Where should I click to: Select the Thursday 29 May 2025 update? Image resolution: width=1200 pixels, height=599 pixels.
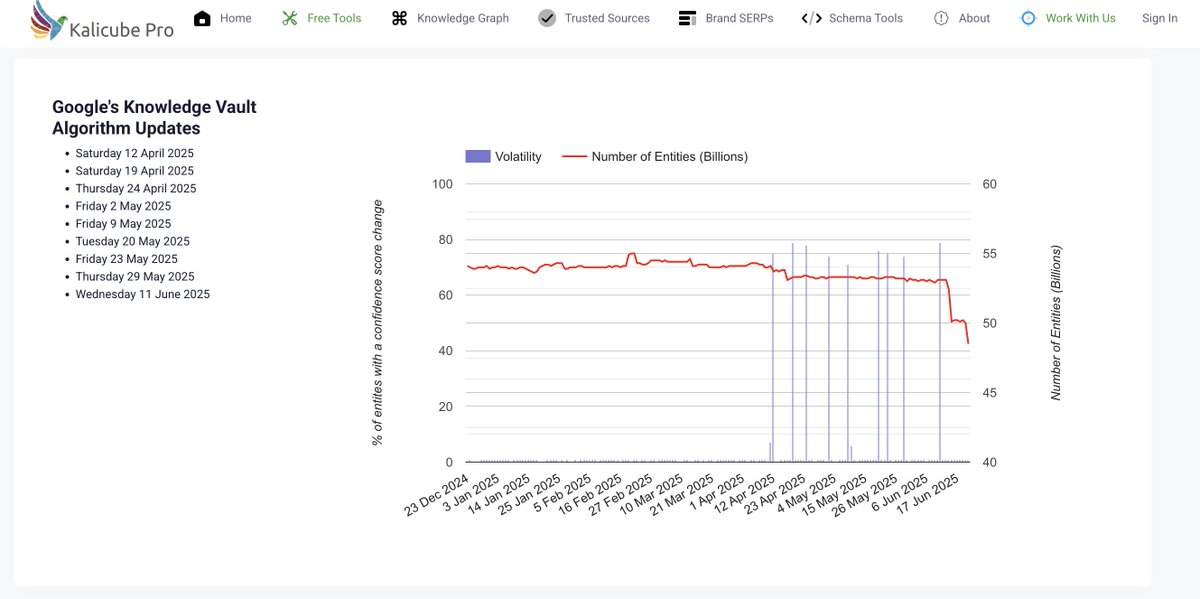133,276
